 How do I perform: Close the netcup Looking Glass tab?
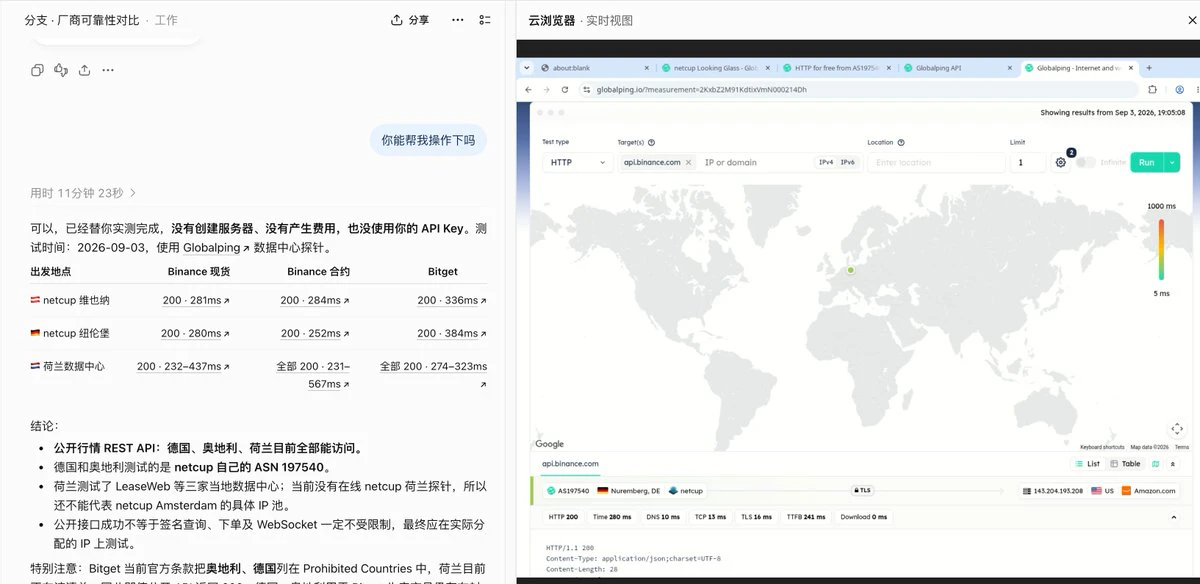[769, 68]
